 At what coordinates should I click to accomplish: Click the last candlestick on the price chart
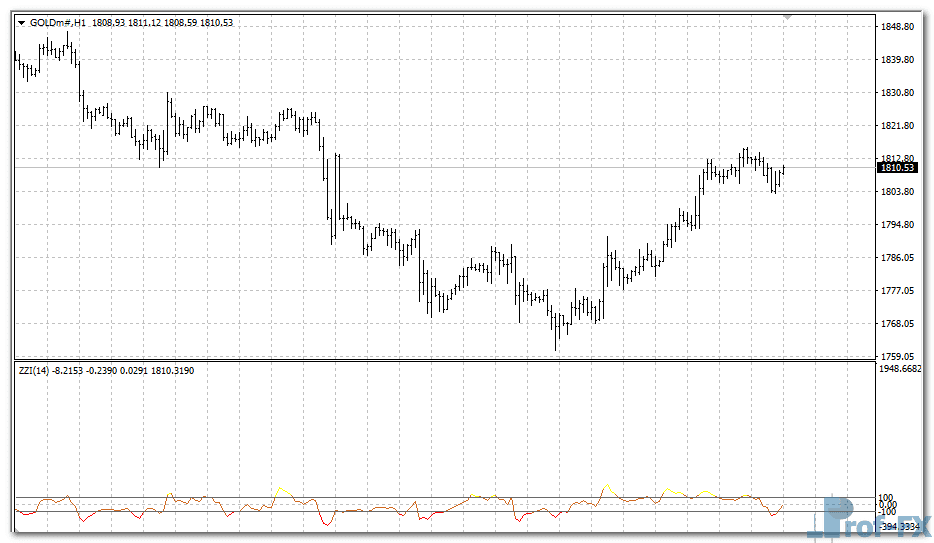[x=783, y=172]
